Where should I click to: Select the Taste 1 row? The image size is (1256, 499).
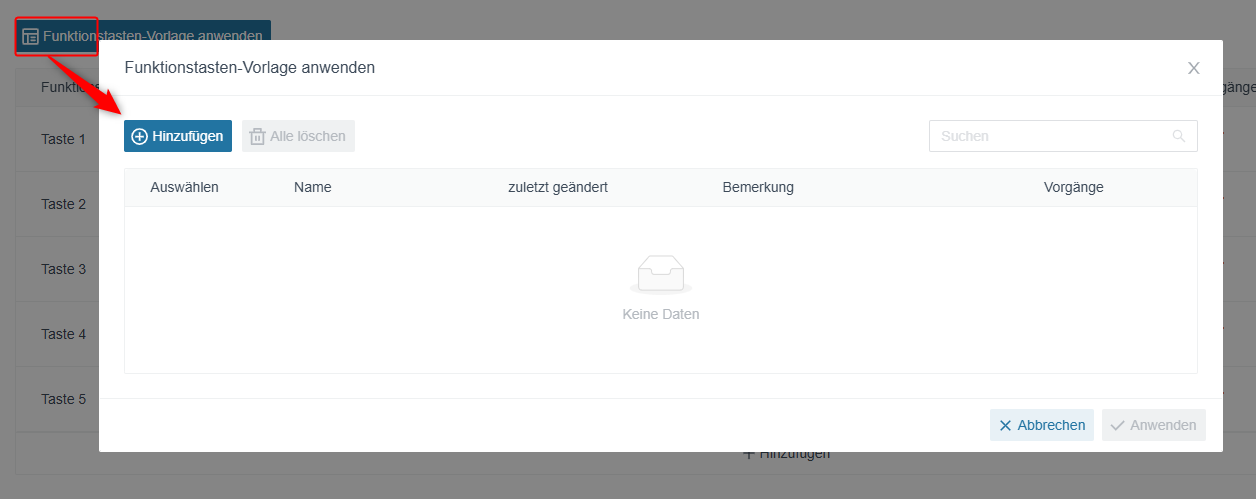tap(64, 139)
